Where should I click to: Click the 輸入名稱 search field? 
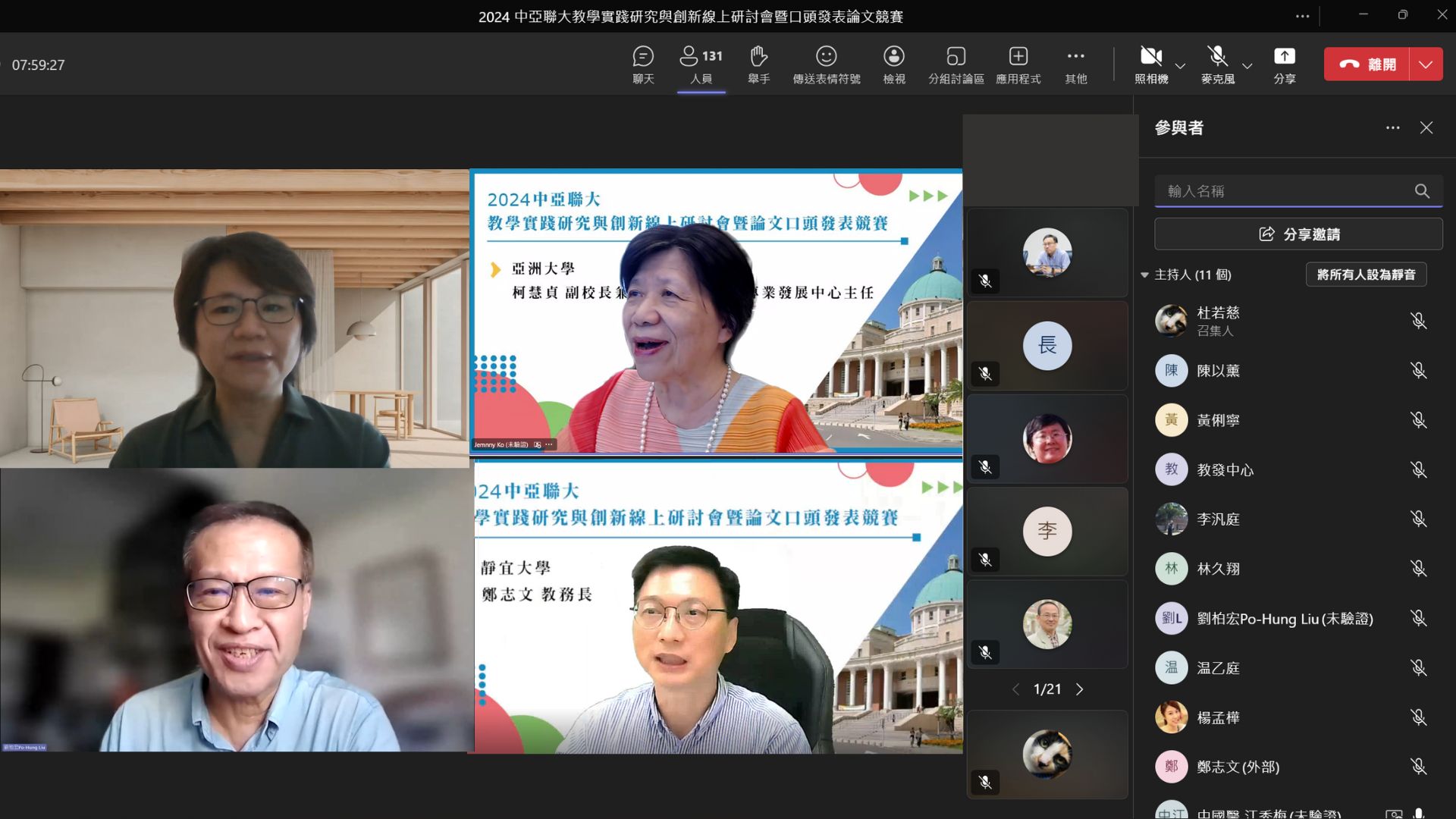(1298, 191)
